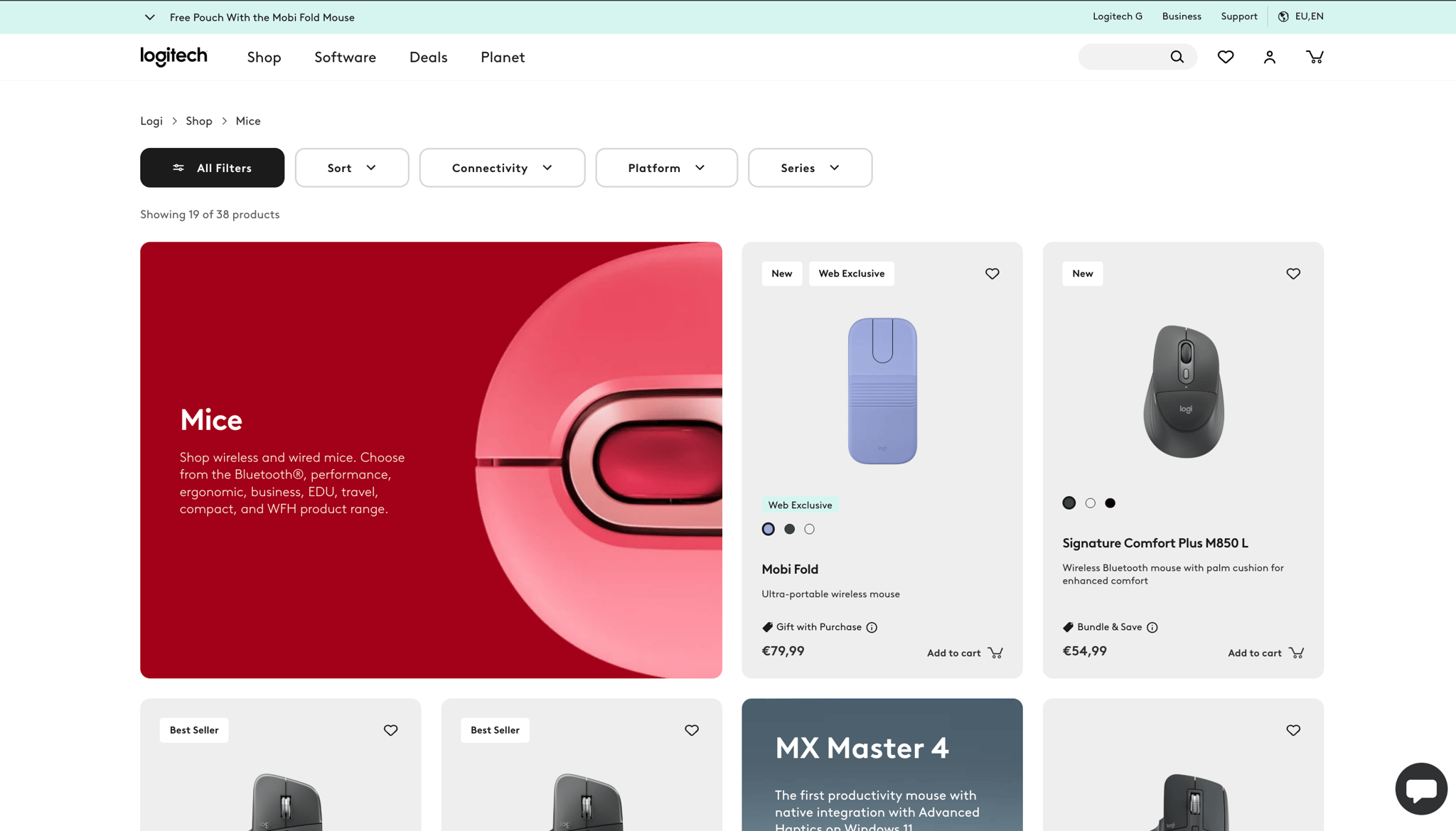Image resolution: width=1456 pixels, height=831 pixels.
Task: Open the Software menu
Action: pyautogui.click(x=345, y=57)
